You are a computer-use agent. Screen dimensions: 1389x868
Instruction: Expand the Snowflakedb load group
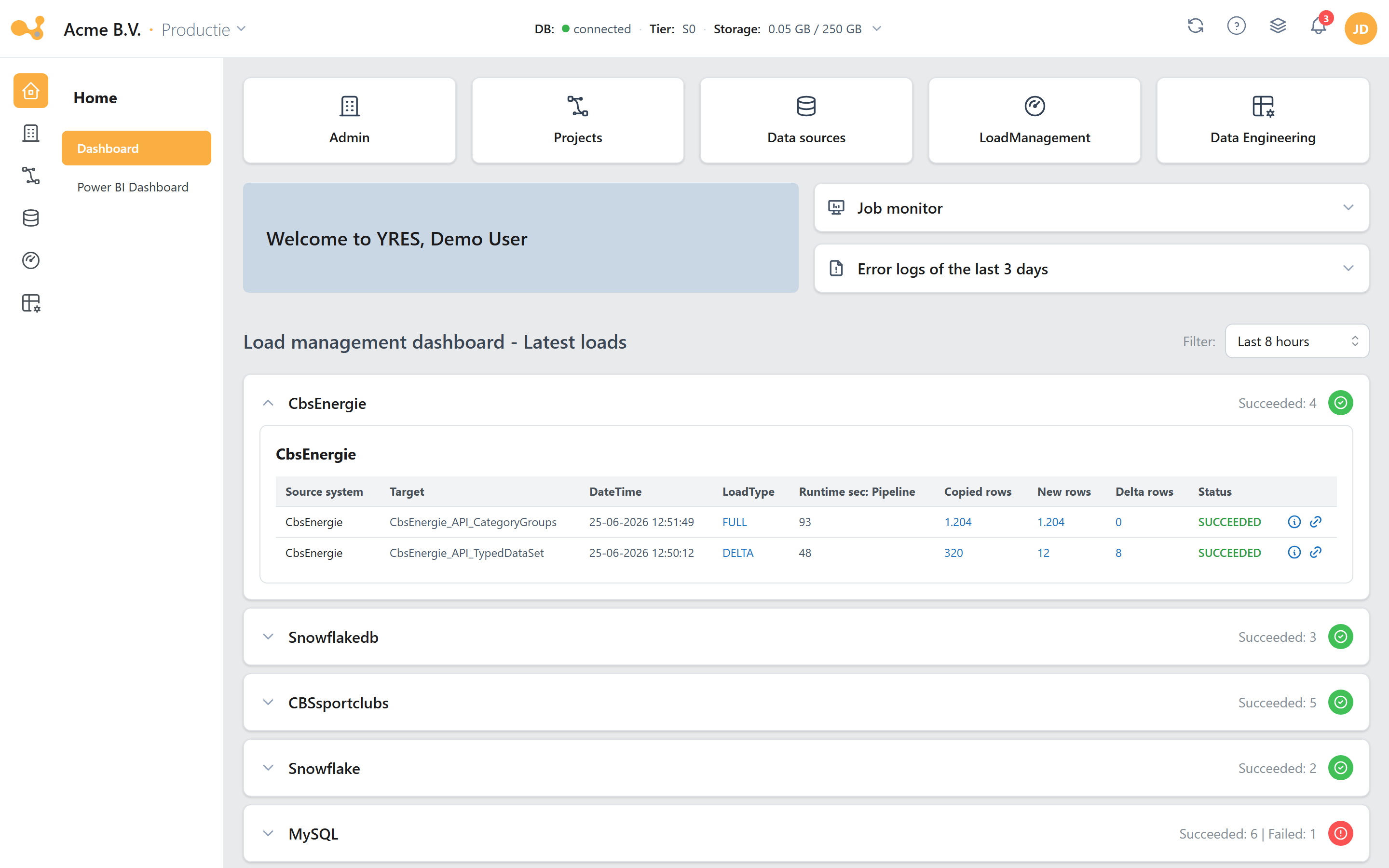click(268, 637)
